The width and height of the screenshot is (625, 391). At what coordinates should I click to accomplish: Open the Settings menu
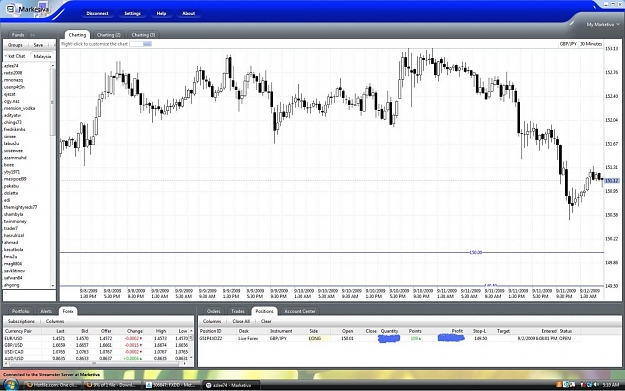[x=132, y=13]
